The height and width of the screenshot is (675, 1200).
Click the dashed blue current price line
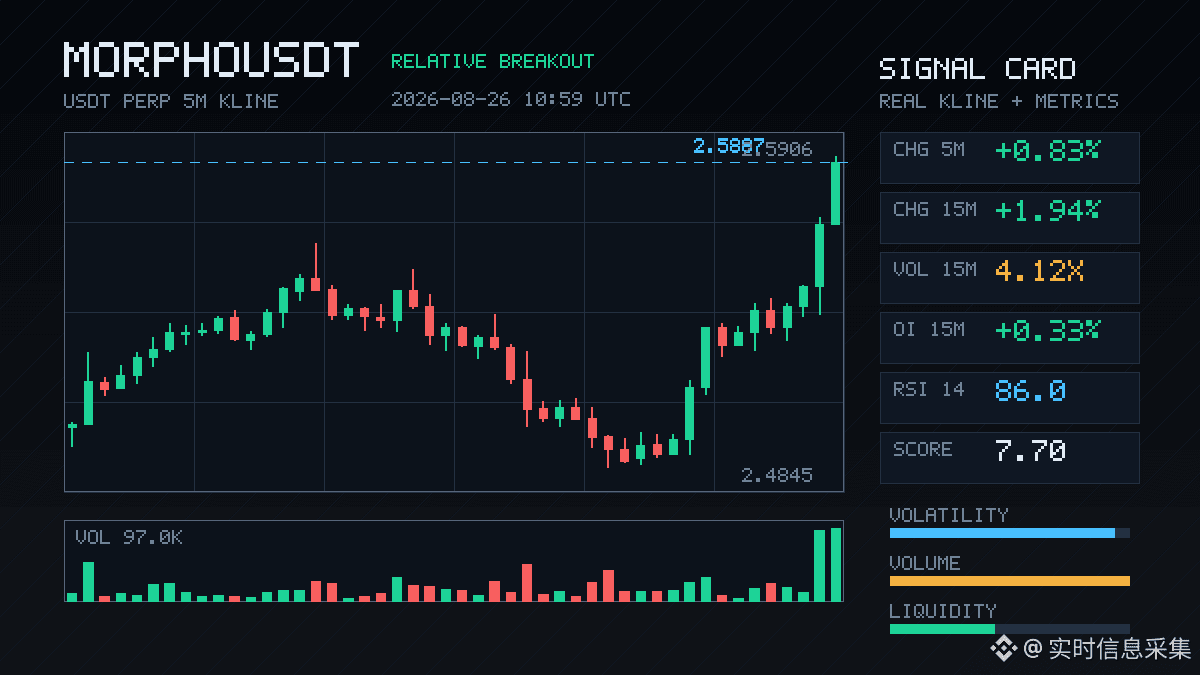tap(454, 162)
